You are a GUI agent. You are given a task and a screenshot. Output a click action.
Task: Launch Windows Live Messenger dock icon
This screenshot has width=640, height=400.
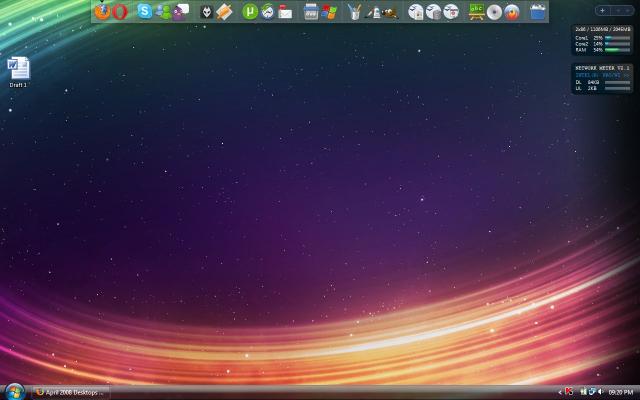(x=163, y=12)
